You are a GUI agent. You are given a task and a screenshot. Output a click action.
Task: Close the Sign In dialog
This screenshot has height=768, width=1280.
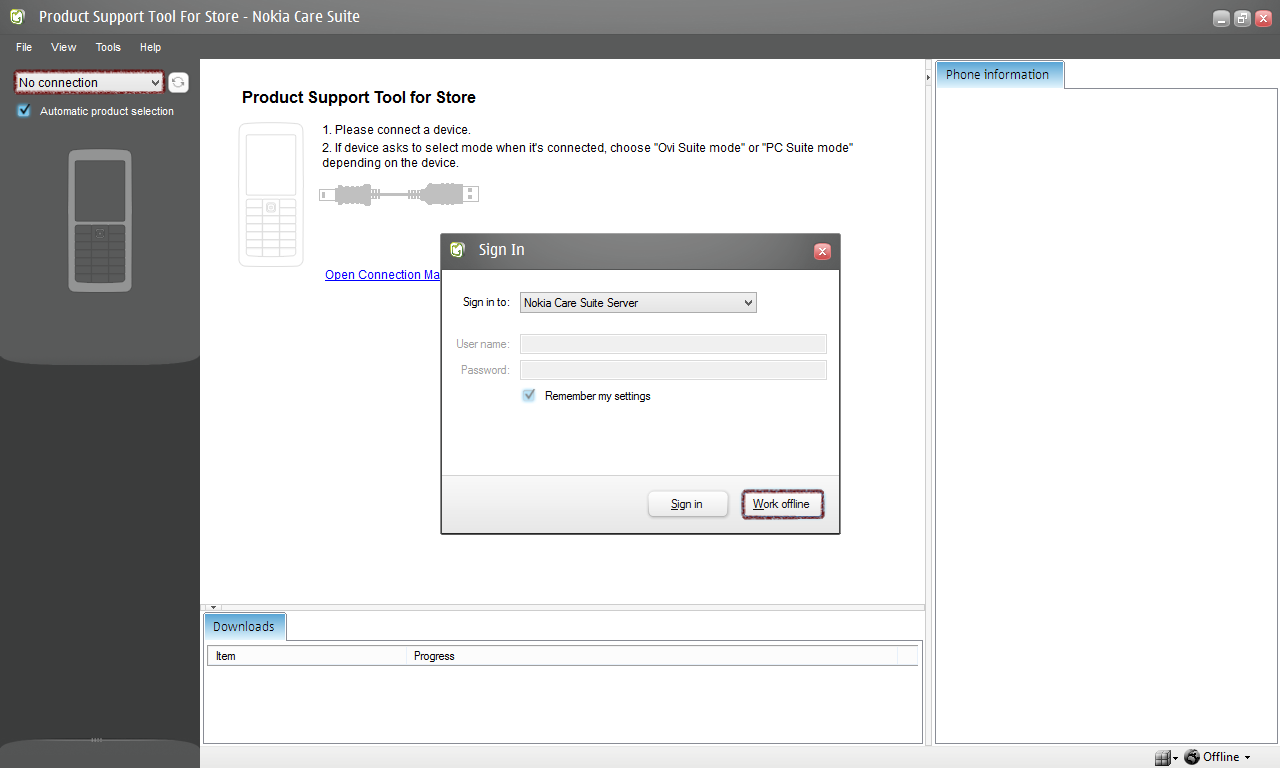(822, 251)
